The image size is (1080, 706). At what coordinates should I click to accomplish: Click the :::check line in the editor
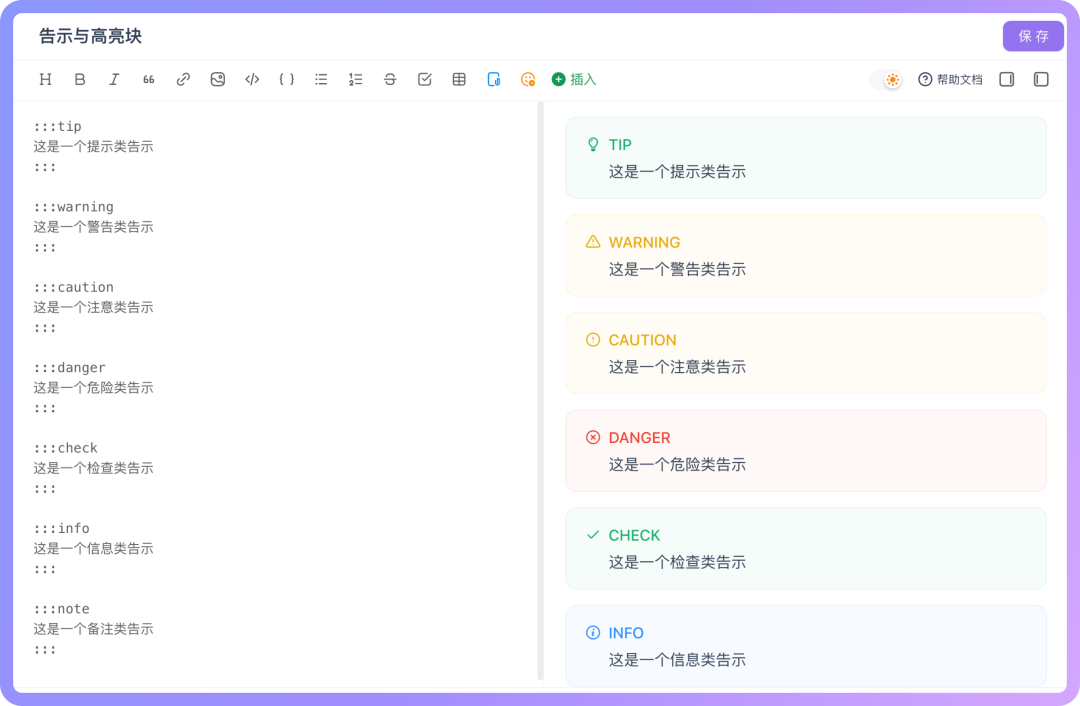pos(65,448)
